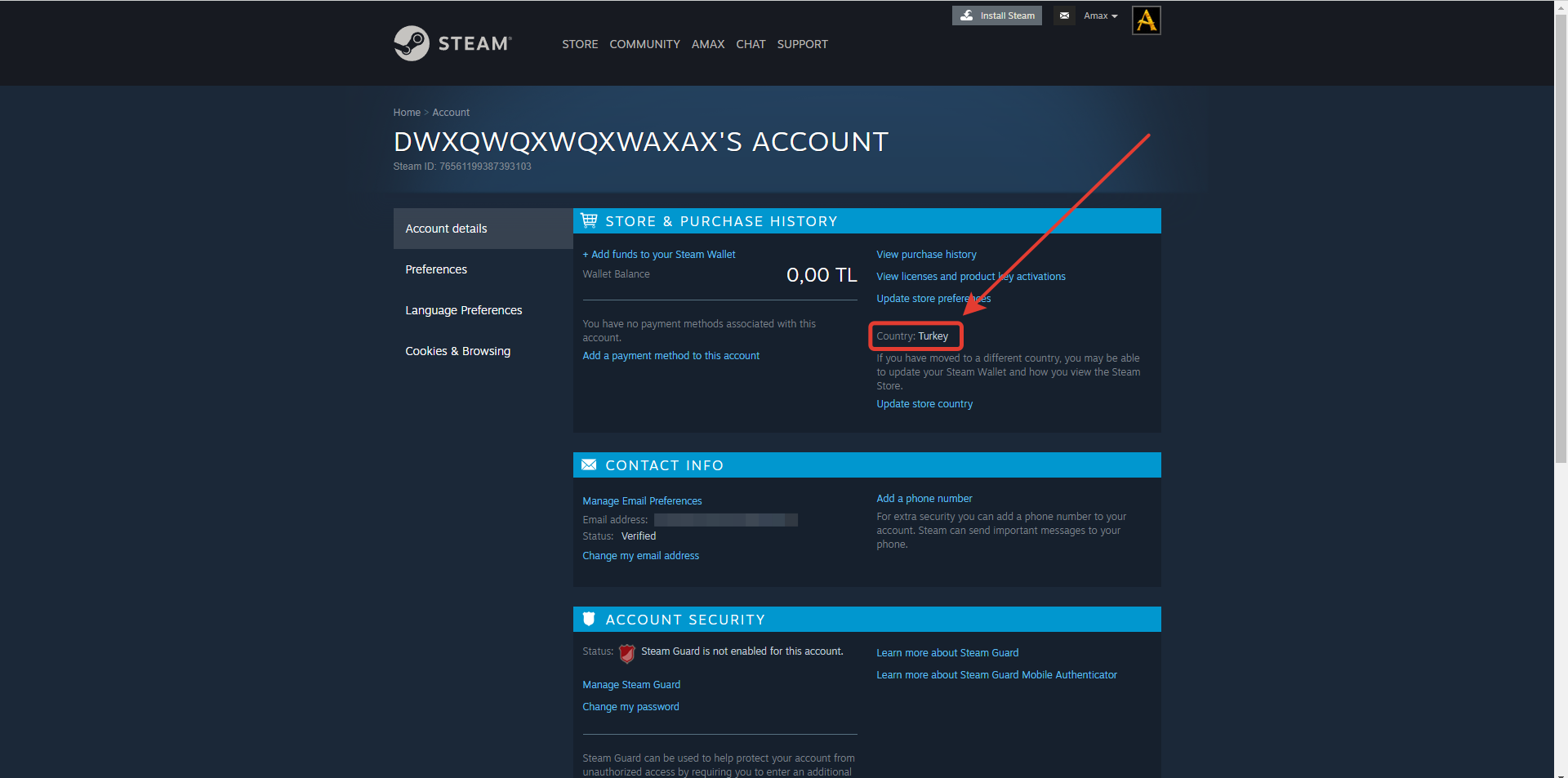
Task: Learn more about Steam Guard
Action: [x=947, y=653]
